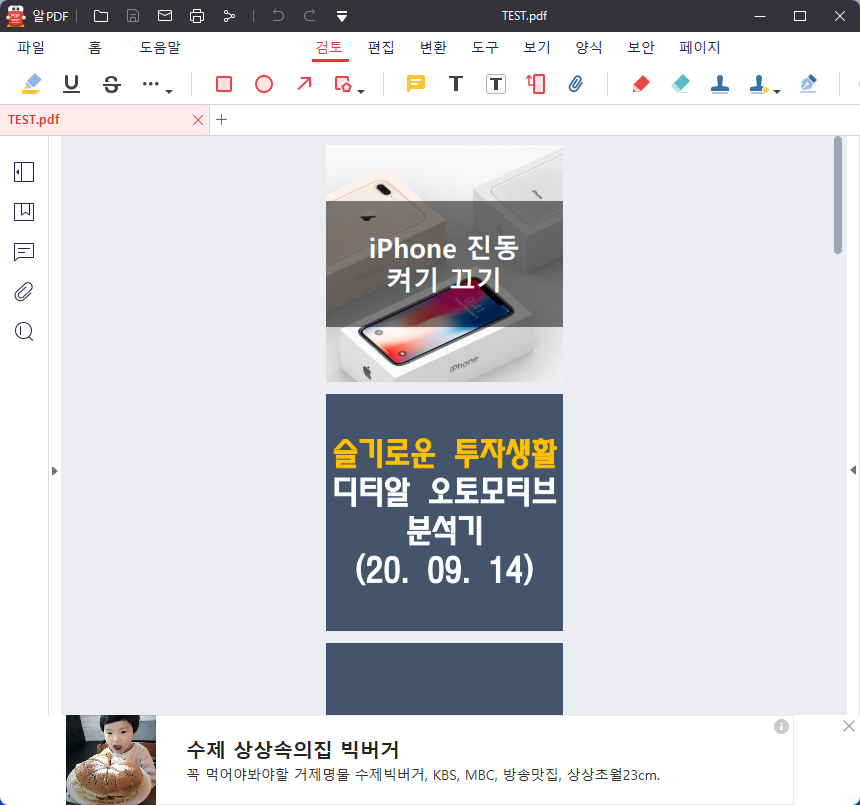
Task: Select the red rectangle shape tool
Action: tap(224, 84)
